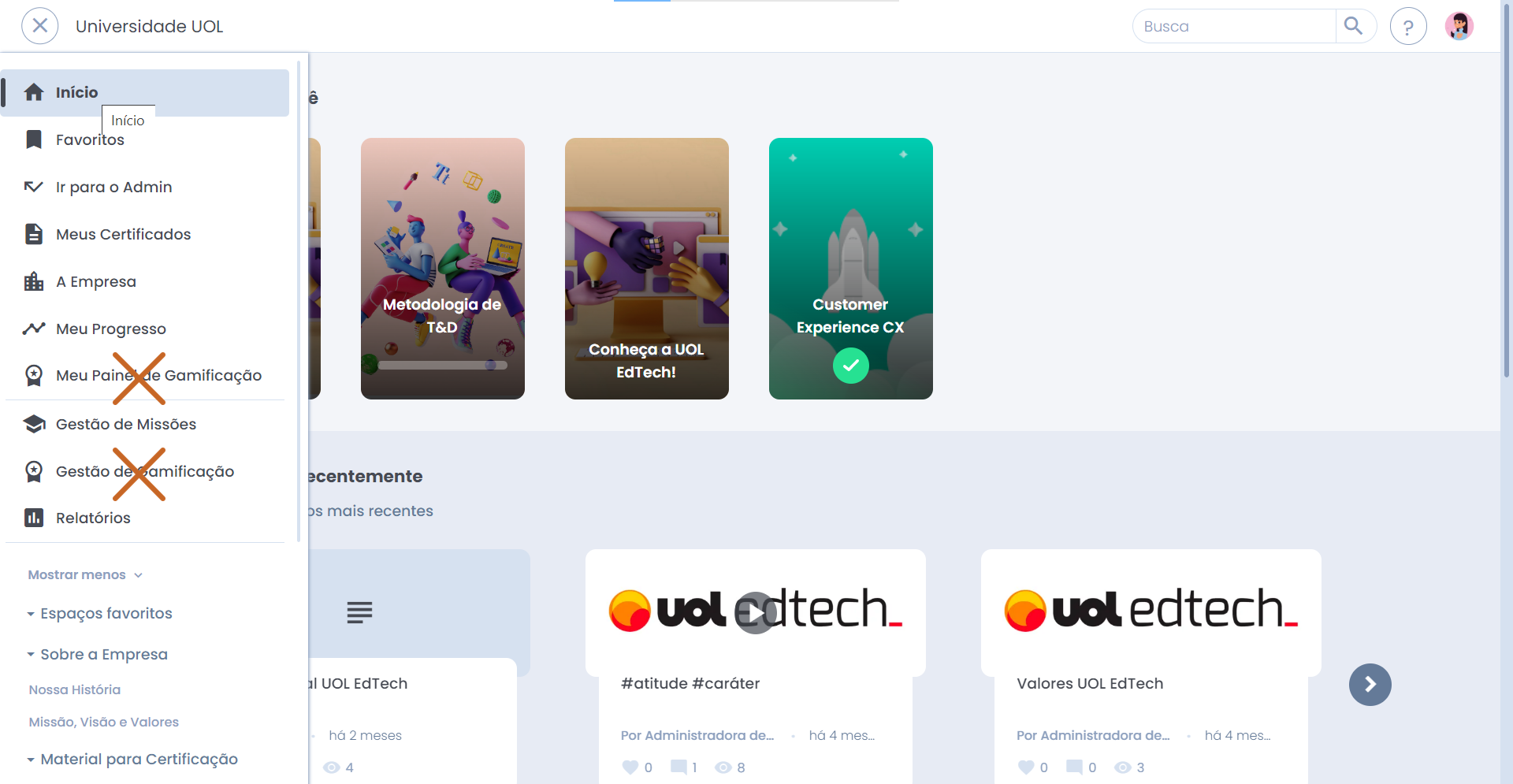Like the #atitude #caráter post heart
Viewport: 1513px width, 784px height.
[x=630, y=767]
